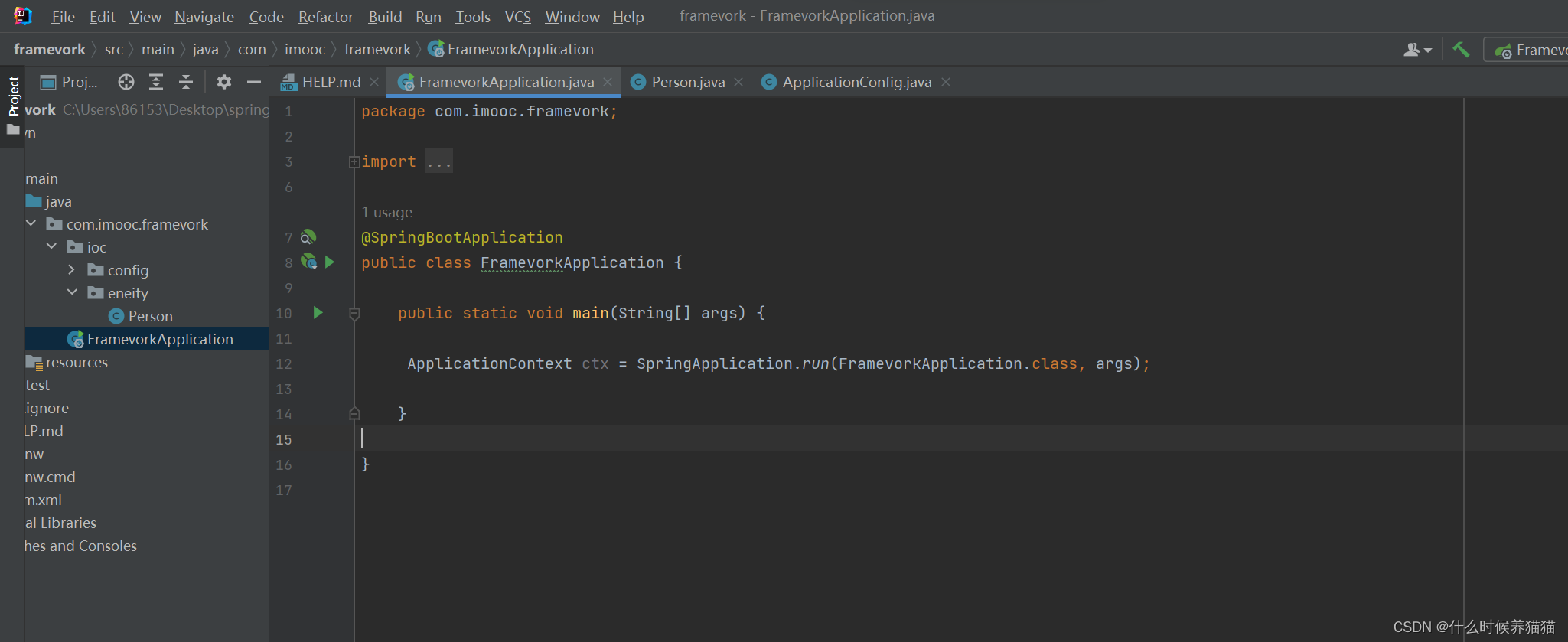This screenshot has height=642, width=1568.
Task: Open Project panel settings gear
Action: pos(224,82)
